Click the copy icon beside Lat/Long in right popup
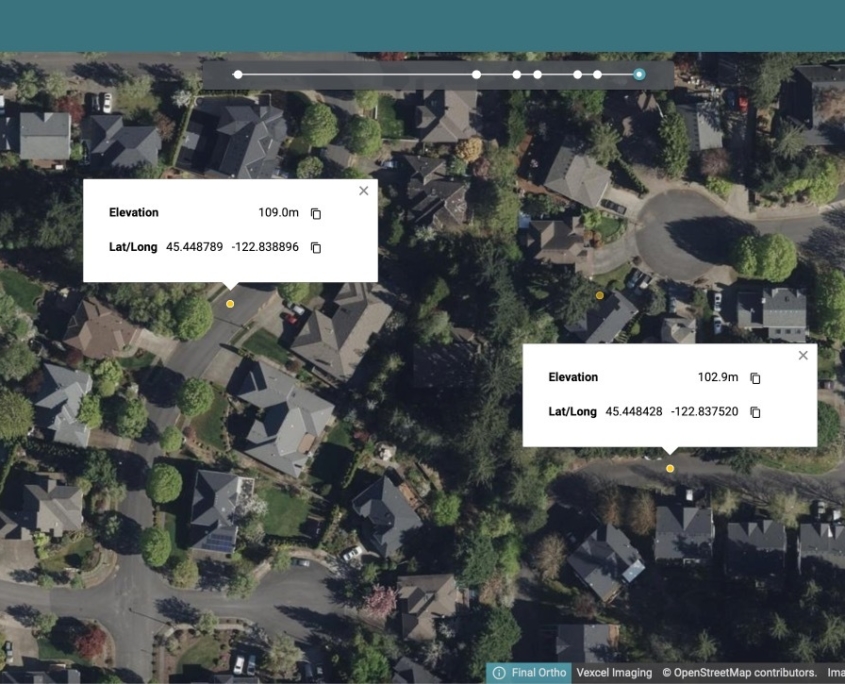Viewport: 845px width, 684px height. click(x=755, y=411)
